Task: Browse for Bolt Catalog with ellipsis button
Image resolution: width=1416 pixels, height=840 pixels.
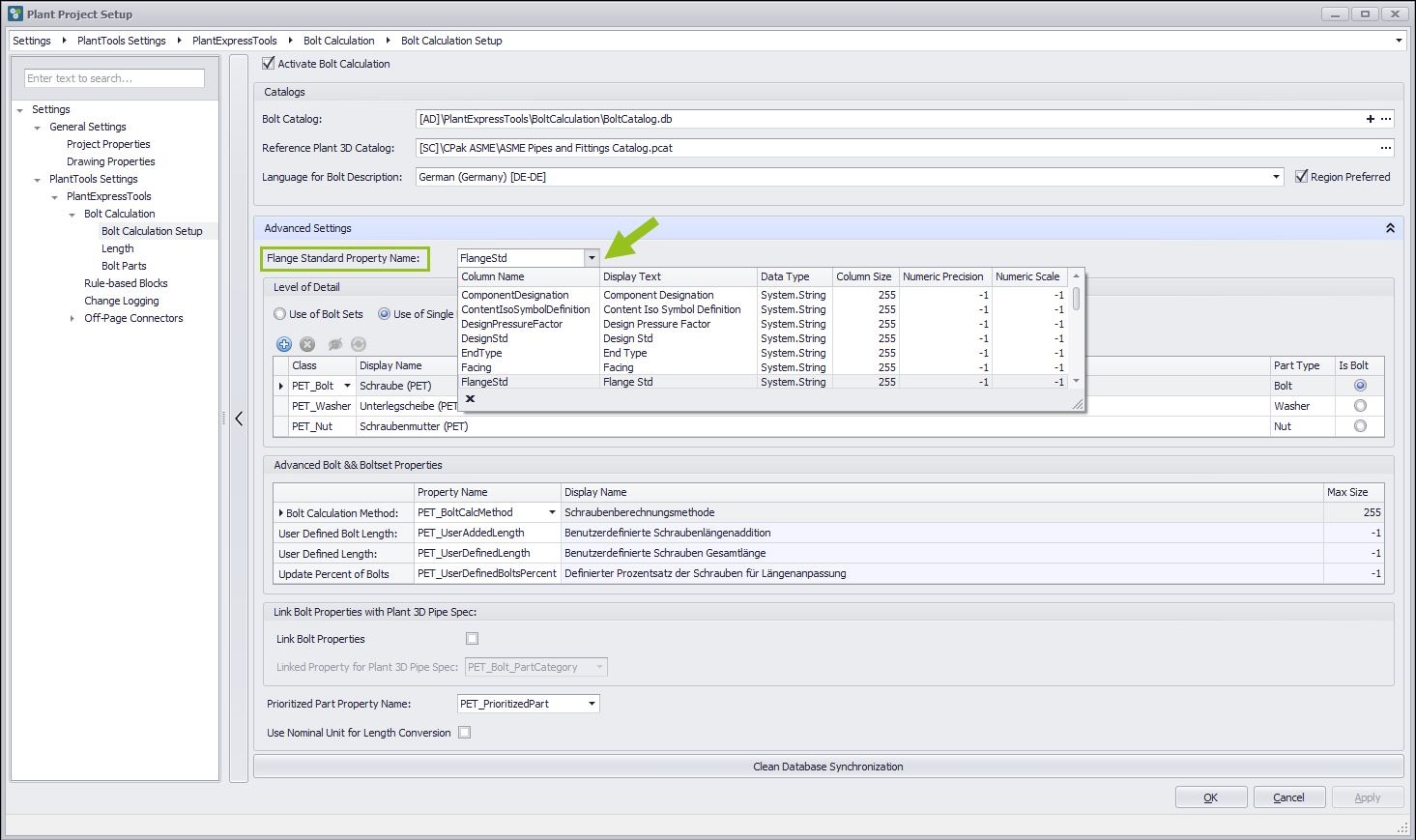Action: tap(1386, 119)
